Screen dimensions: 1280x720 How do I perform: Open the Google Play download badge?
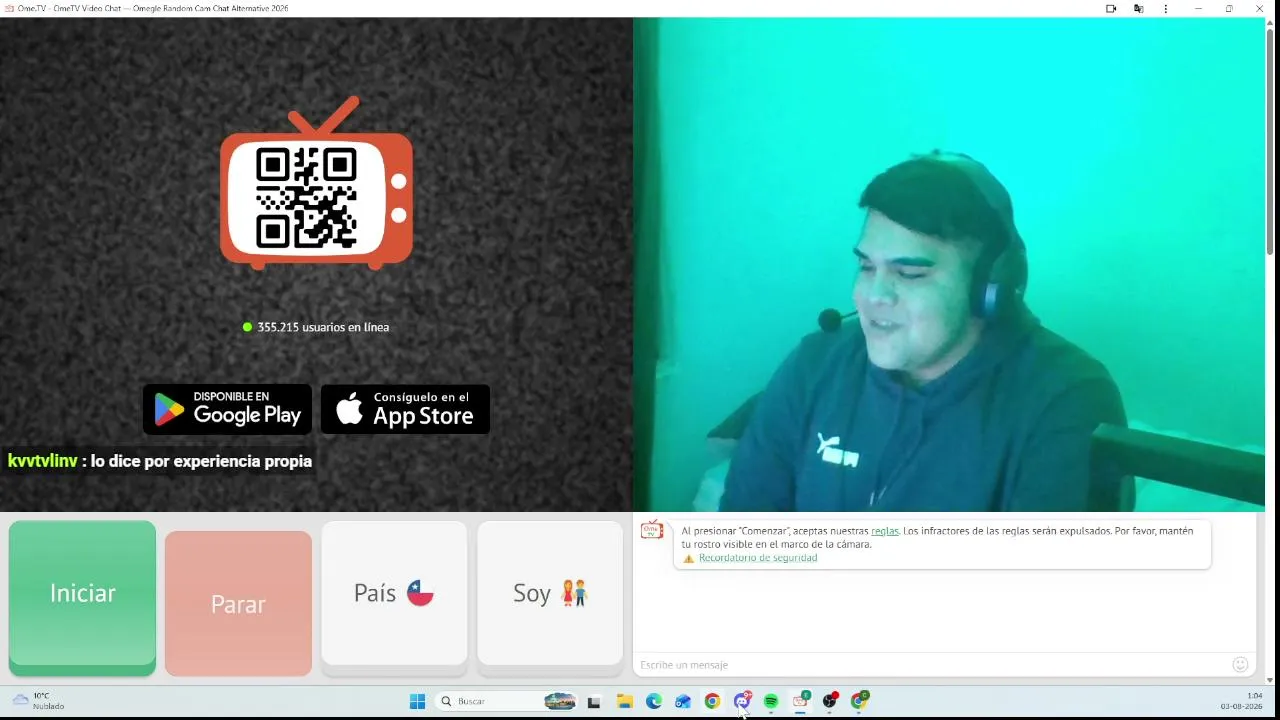coord(227,409)
